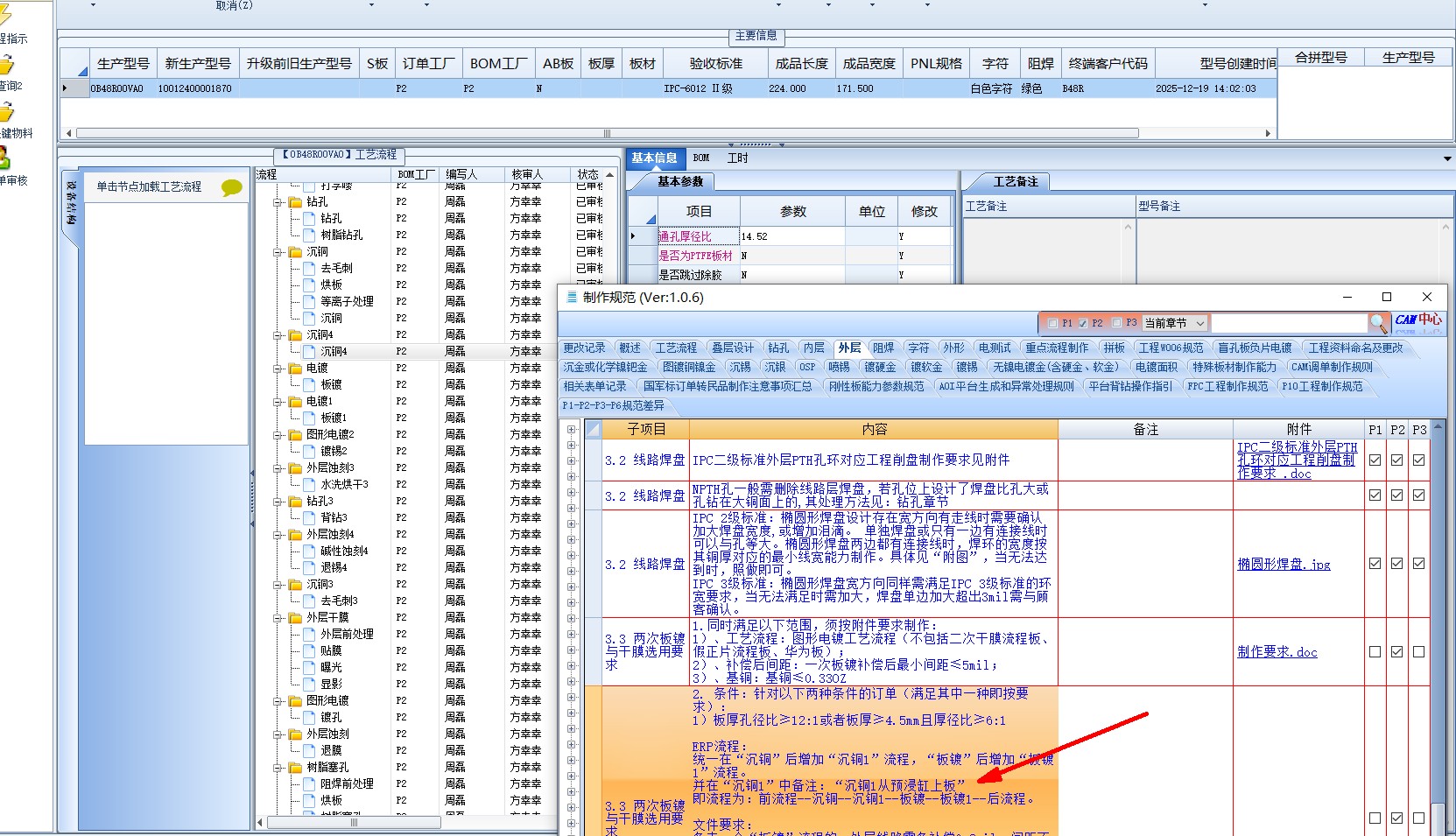This screenshot has height=836, width=1456.
Task: Click the page icon of 板镀1 step
Action: tap(309, 418)
